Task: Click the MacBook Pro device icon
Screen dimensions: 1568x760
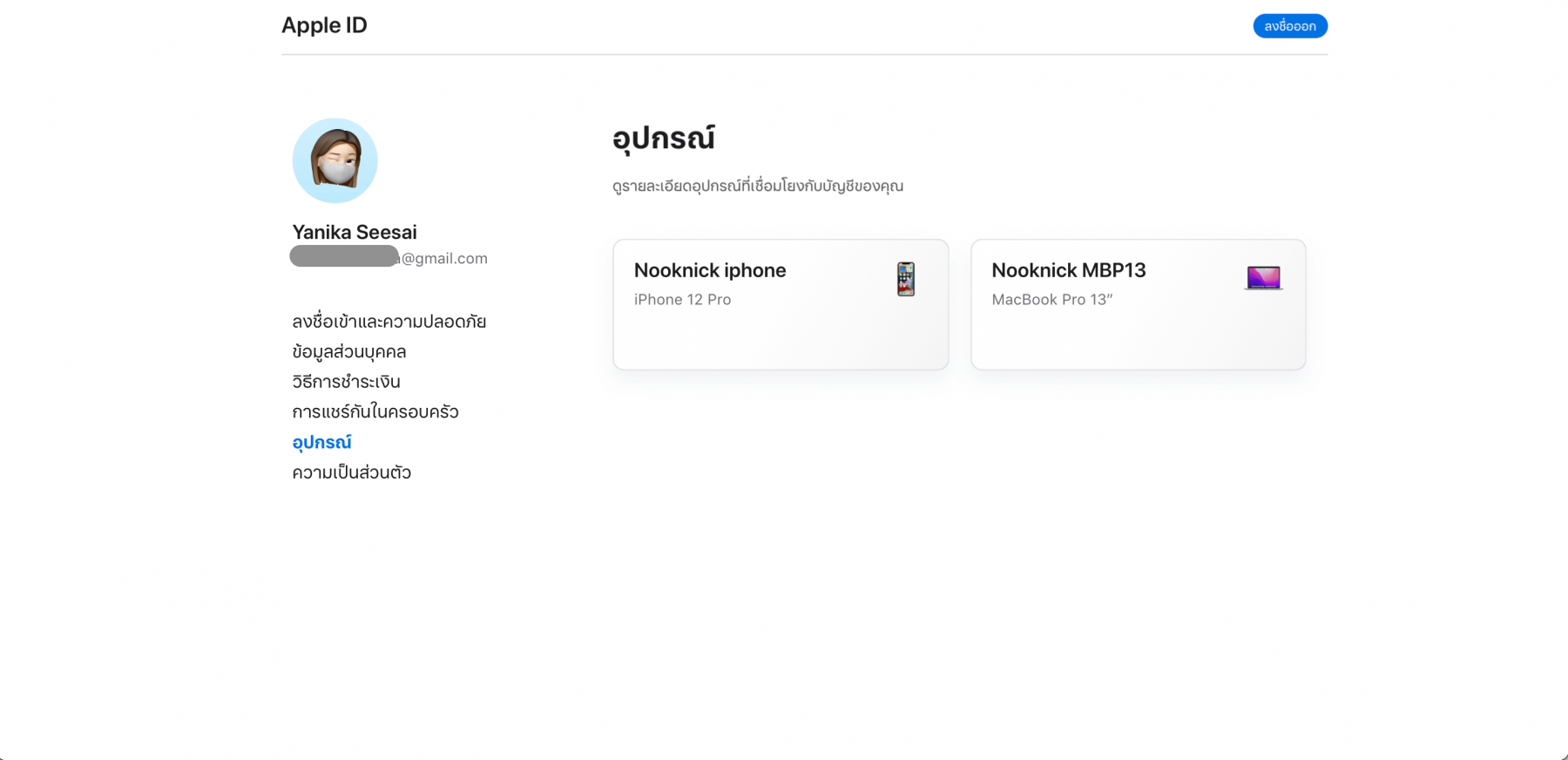Action: click(1263, 278)
